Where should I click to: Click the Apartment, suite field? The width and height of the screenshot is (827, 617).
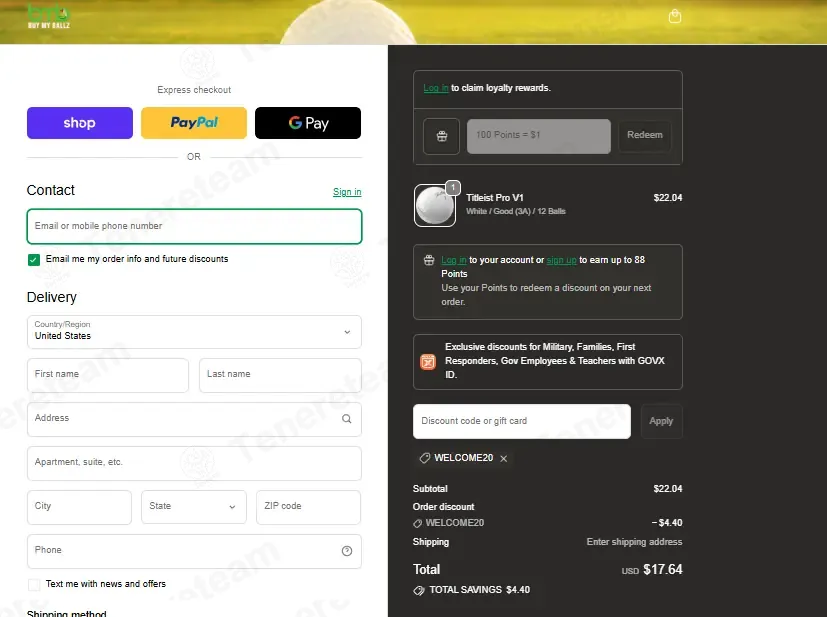[x=194, y=463]
